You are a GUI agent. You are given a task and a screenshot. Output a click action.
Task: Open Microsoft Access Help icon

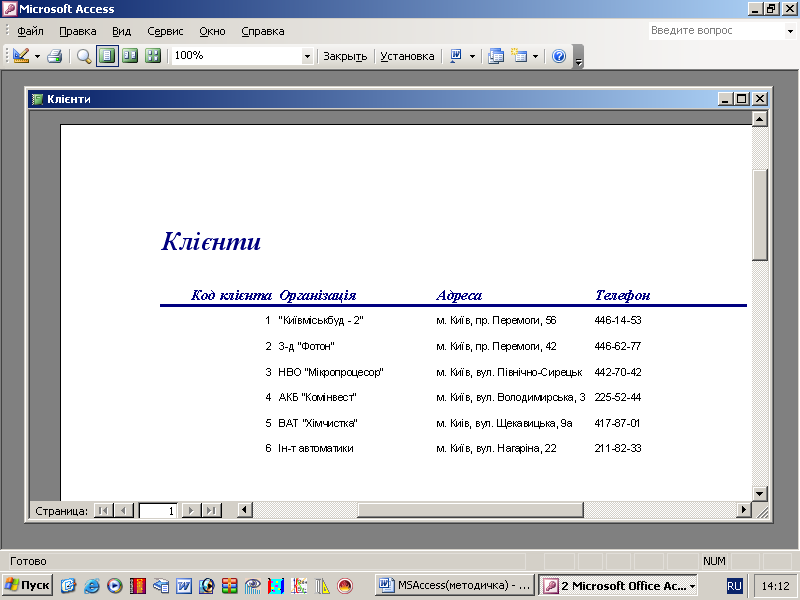[x=559, y=56]
